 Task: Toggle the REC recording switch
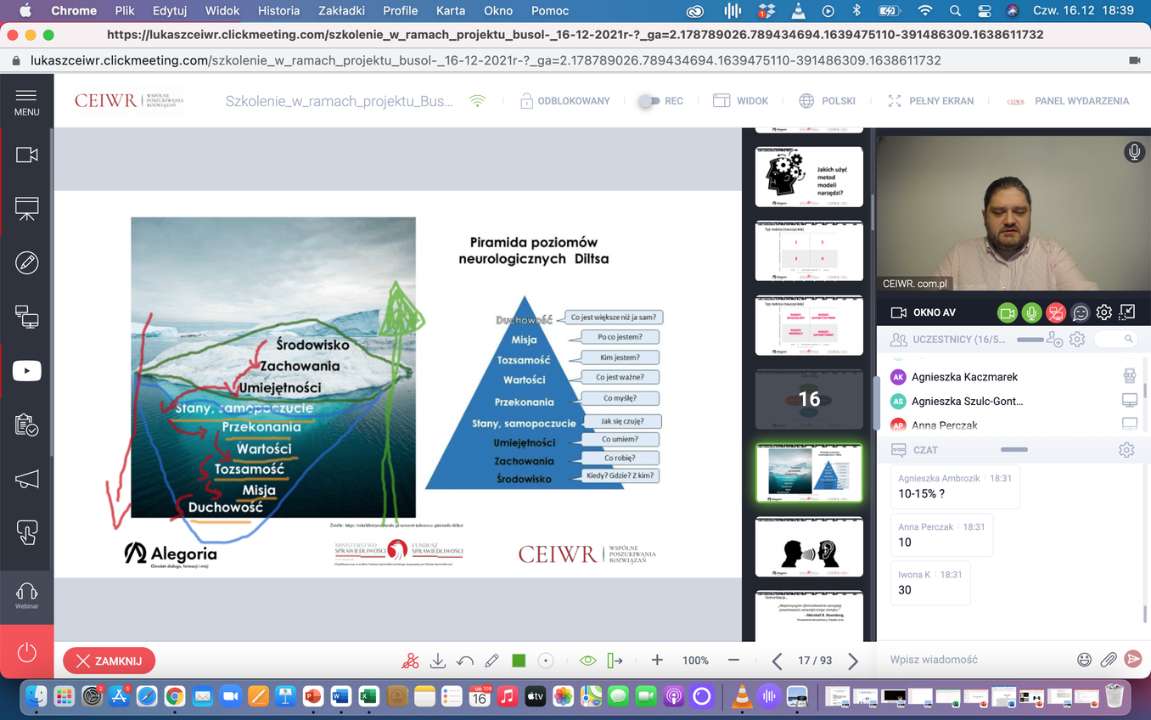click(650, 101)
